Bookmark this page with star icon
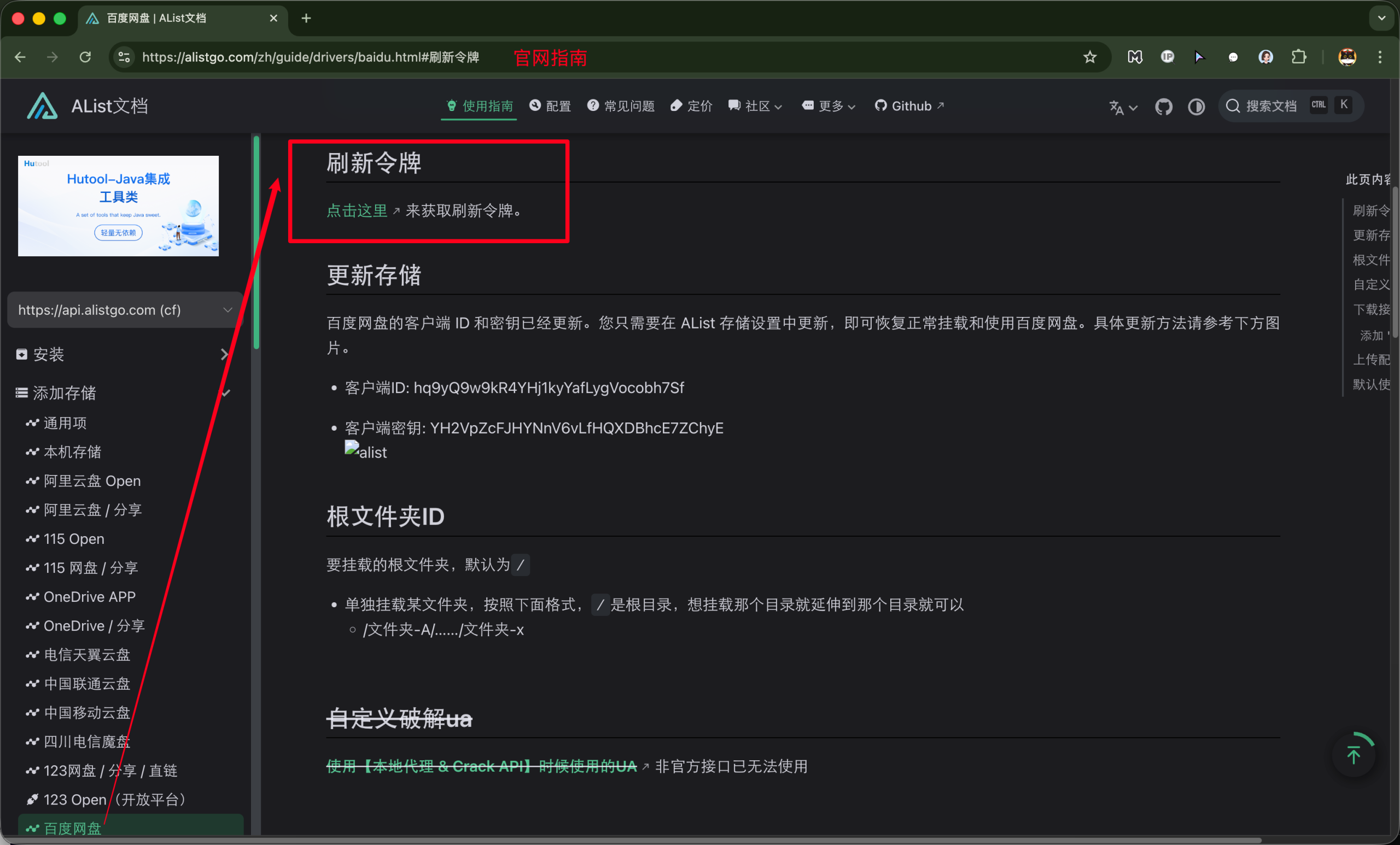The image size is (1400, 845). click(1089, 57)
